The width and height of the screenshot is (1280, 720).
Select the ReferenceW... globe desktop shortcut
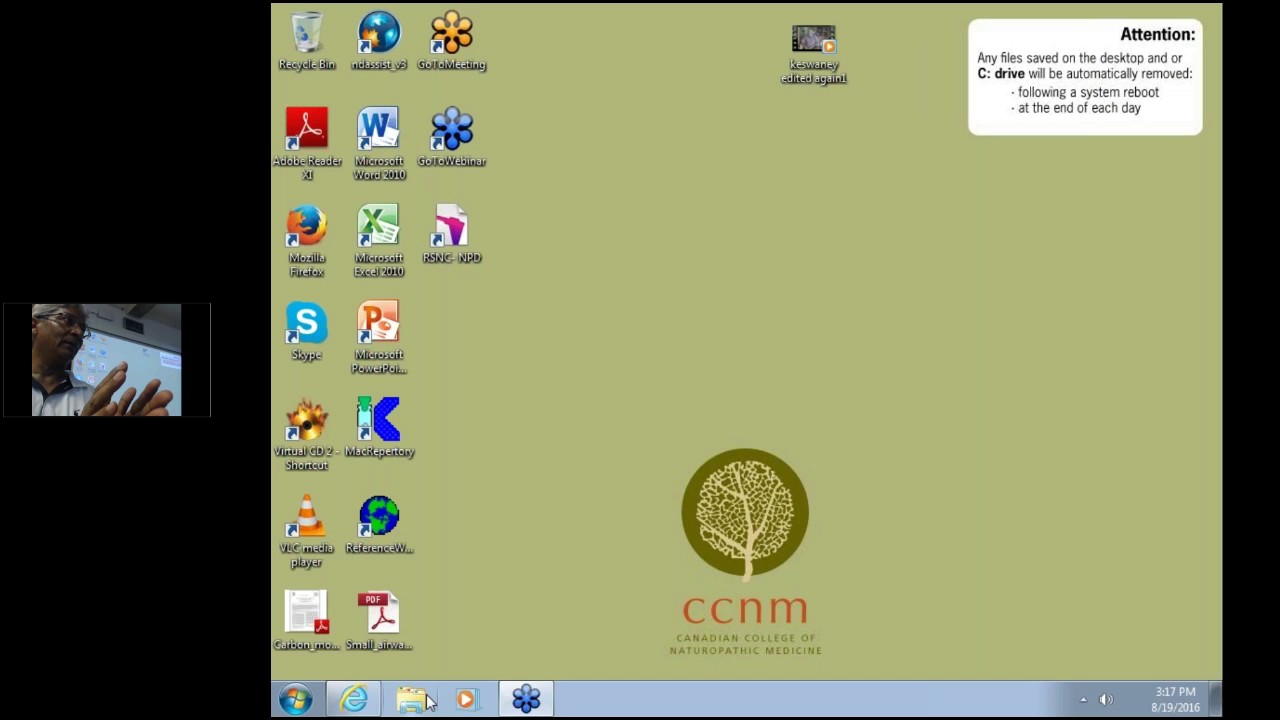[379, 525]
